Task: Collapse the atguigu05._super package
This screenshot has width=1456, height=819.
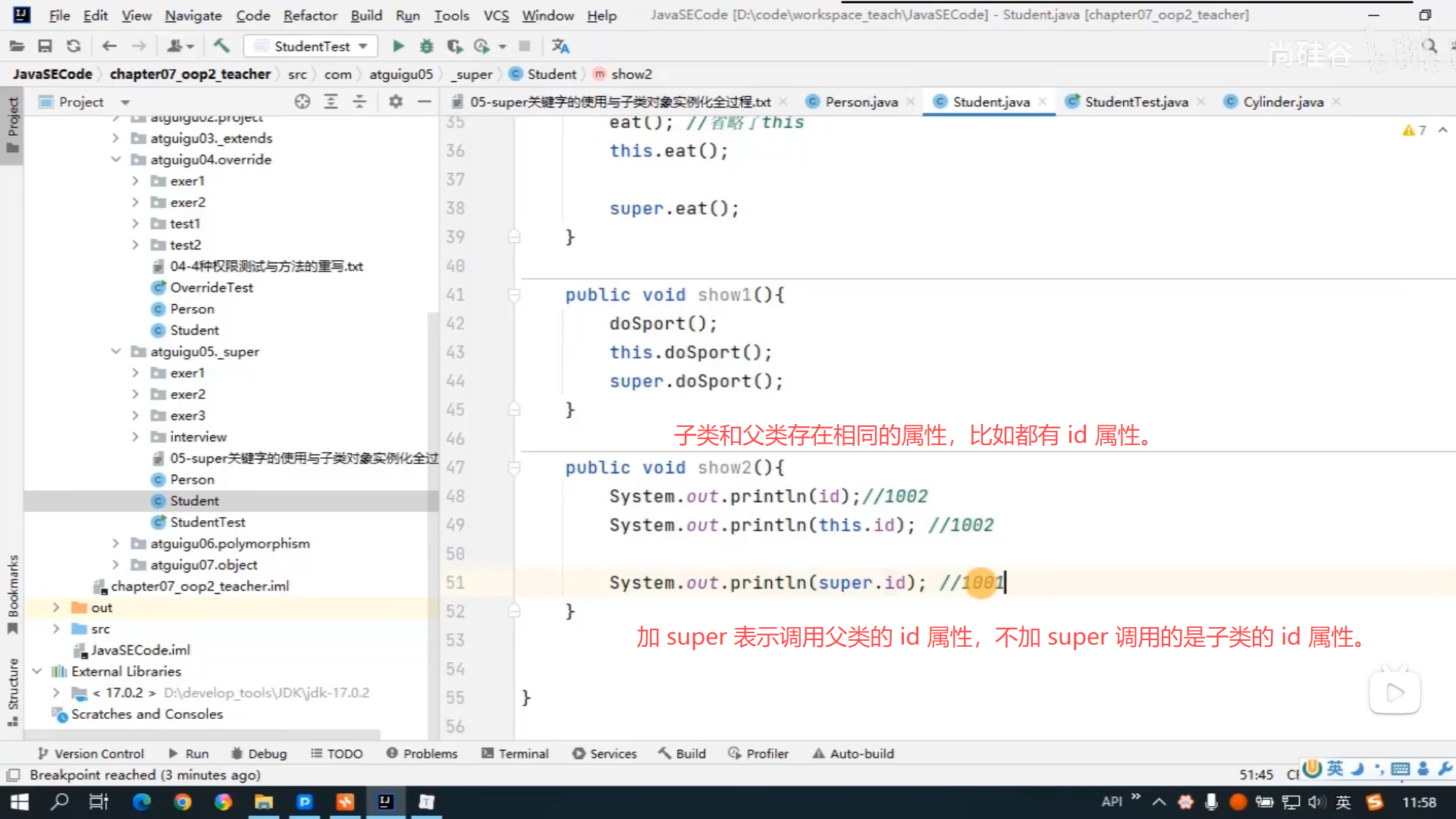Action: point(116,352)
